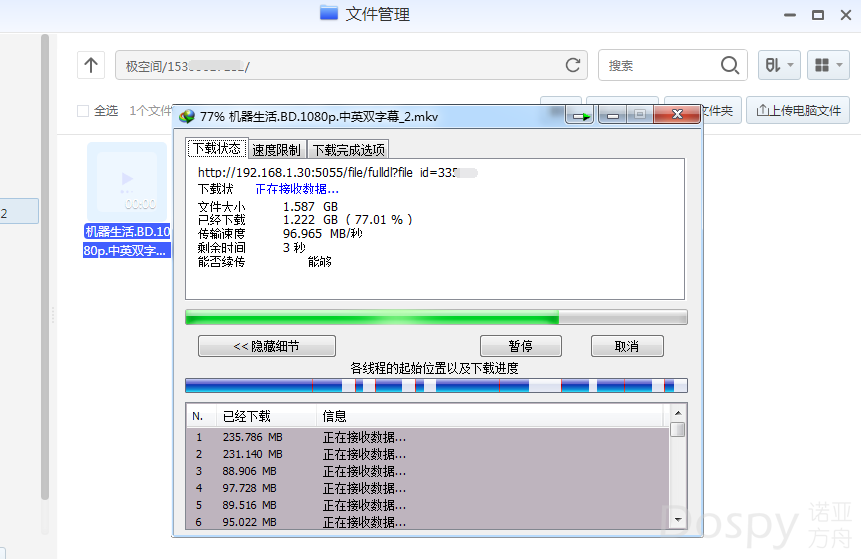Minimize the 文件管理 window

pos(790,15)
